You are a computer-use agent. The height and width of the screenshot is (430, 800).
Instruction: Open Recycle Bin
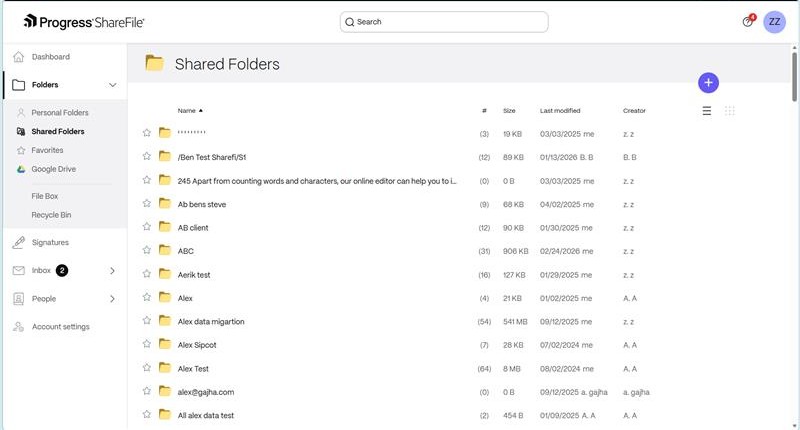click(52, 215)
